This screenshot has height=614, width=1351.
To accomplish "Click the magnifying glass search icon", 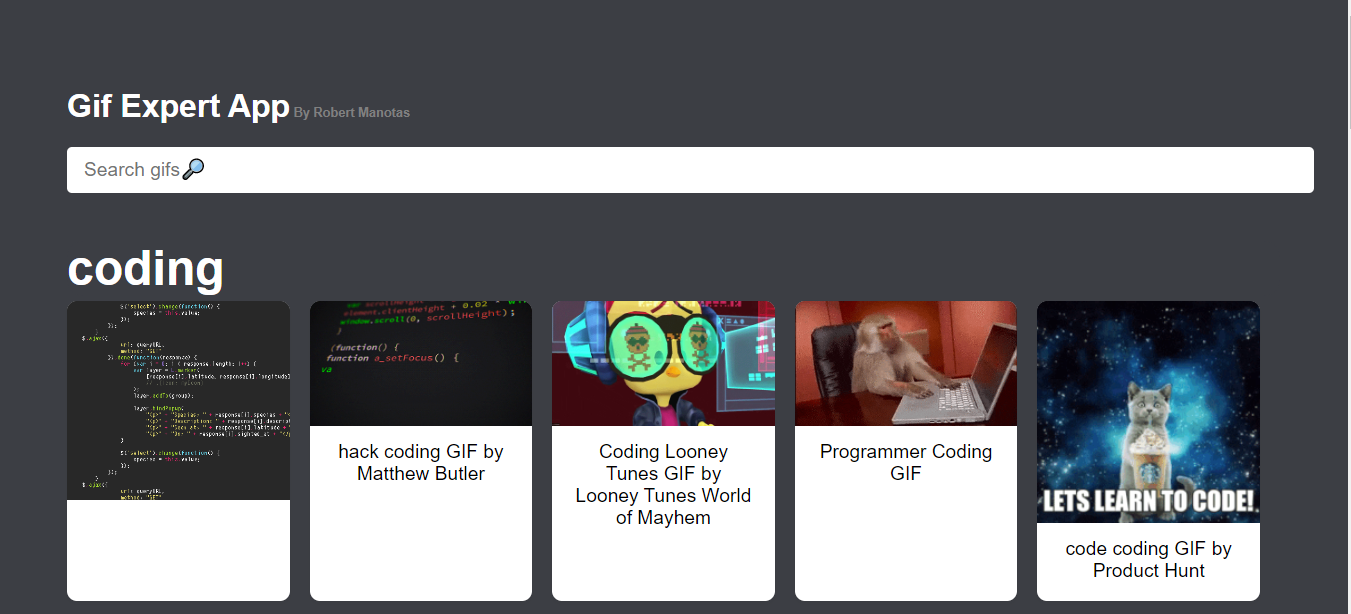I will tap(194, 169).
